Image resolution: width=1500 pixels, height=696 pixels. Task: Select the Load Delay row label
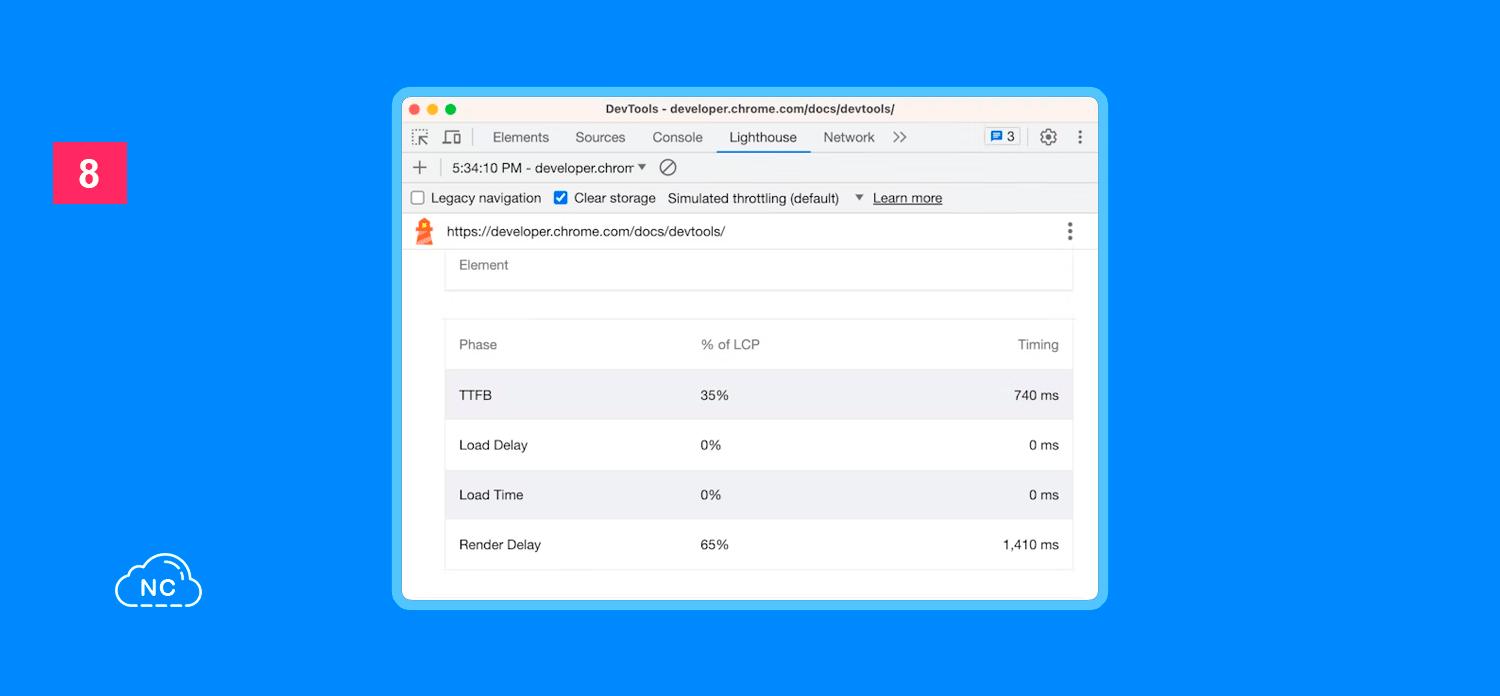pyautogui.click(x=493, y=445)
